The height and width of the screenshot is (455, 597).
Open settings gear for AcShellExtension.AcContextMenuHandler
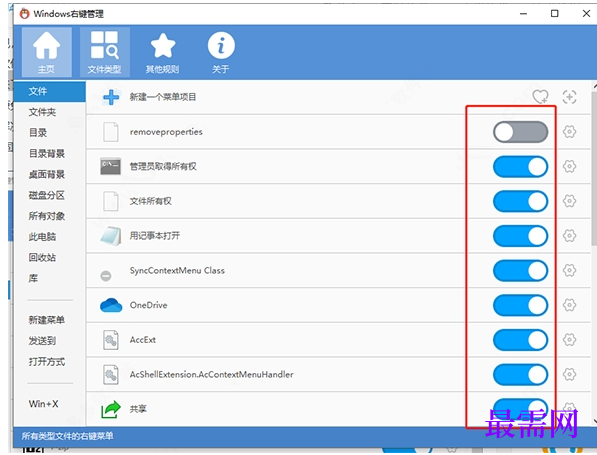click(569, 374)
